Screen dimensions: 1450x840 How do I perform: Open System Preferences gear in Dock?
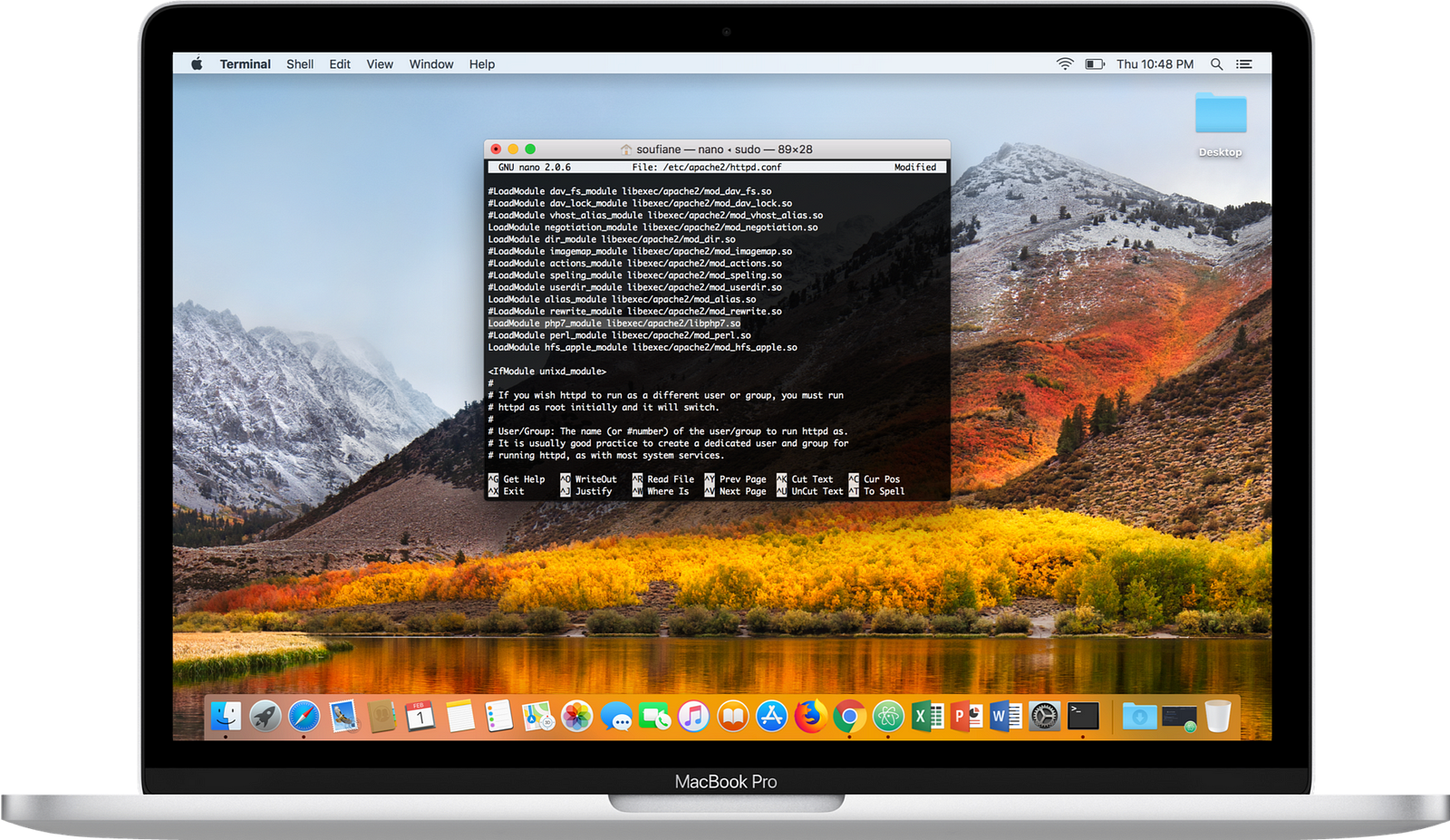point(1044,717)
